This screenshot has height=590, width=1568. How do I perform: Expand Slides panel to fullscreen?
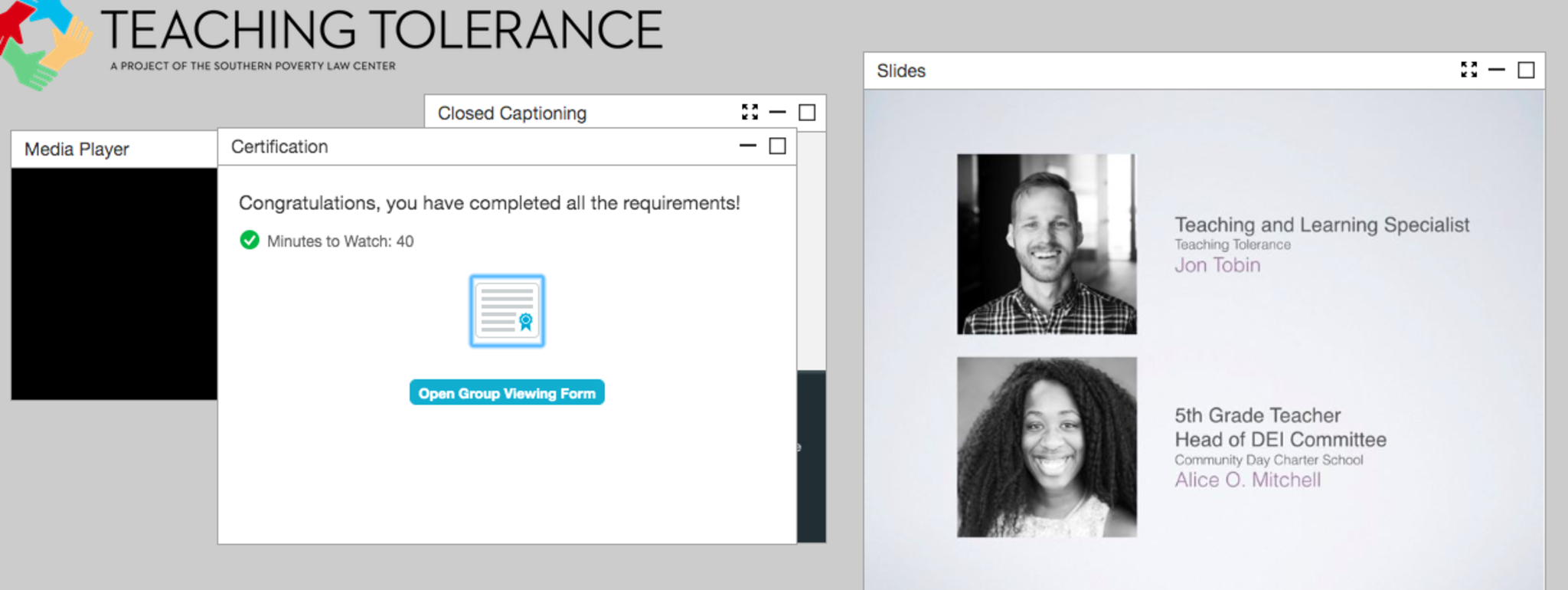[x=1468, y=70]
